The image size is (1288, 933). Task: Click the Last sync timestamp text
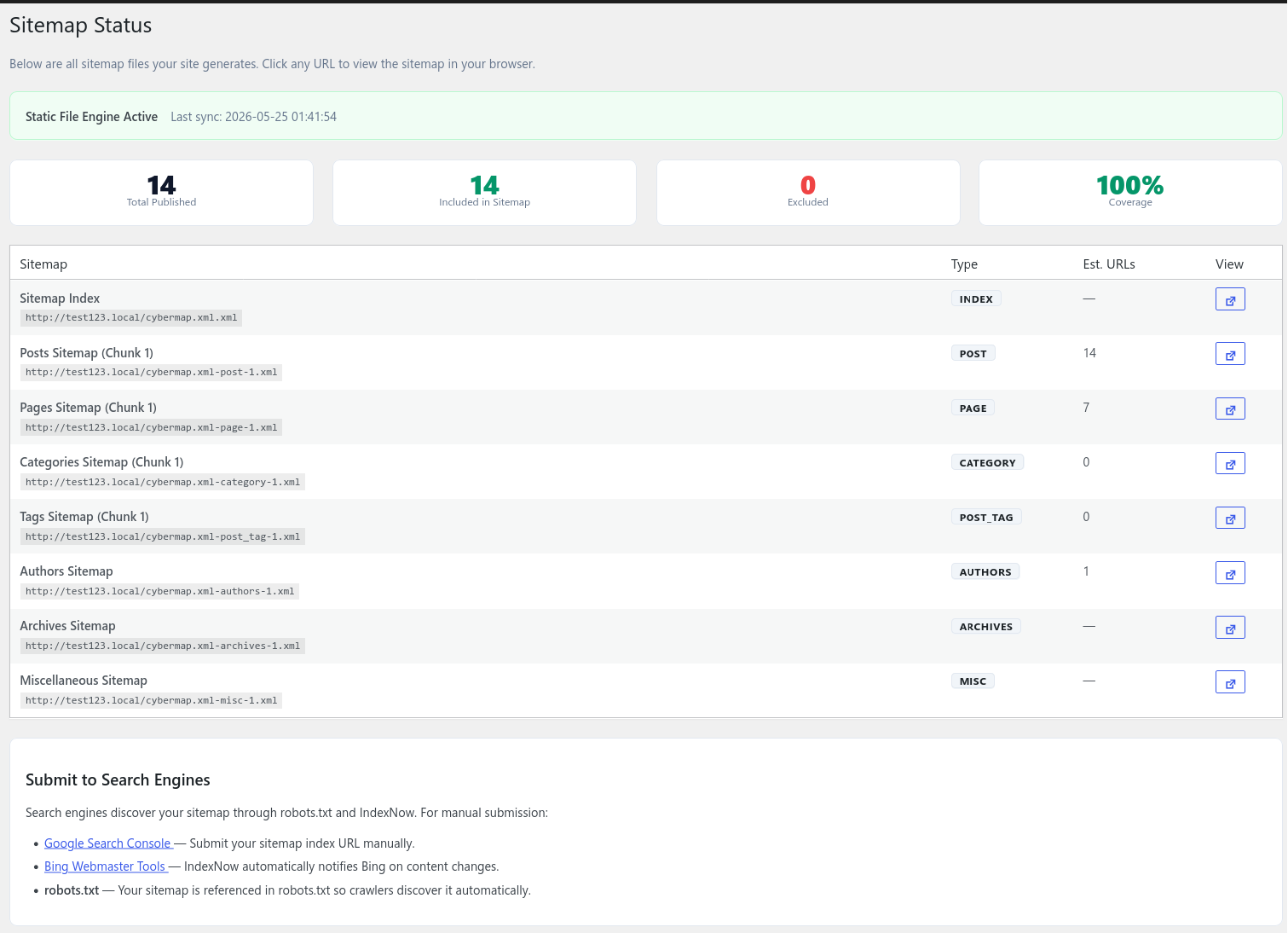pos(253,117)
